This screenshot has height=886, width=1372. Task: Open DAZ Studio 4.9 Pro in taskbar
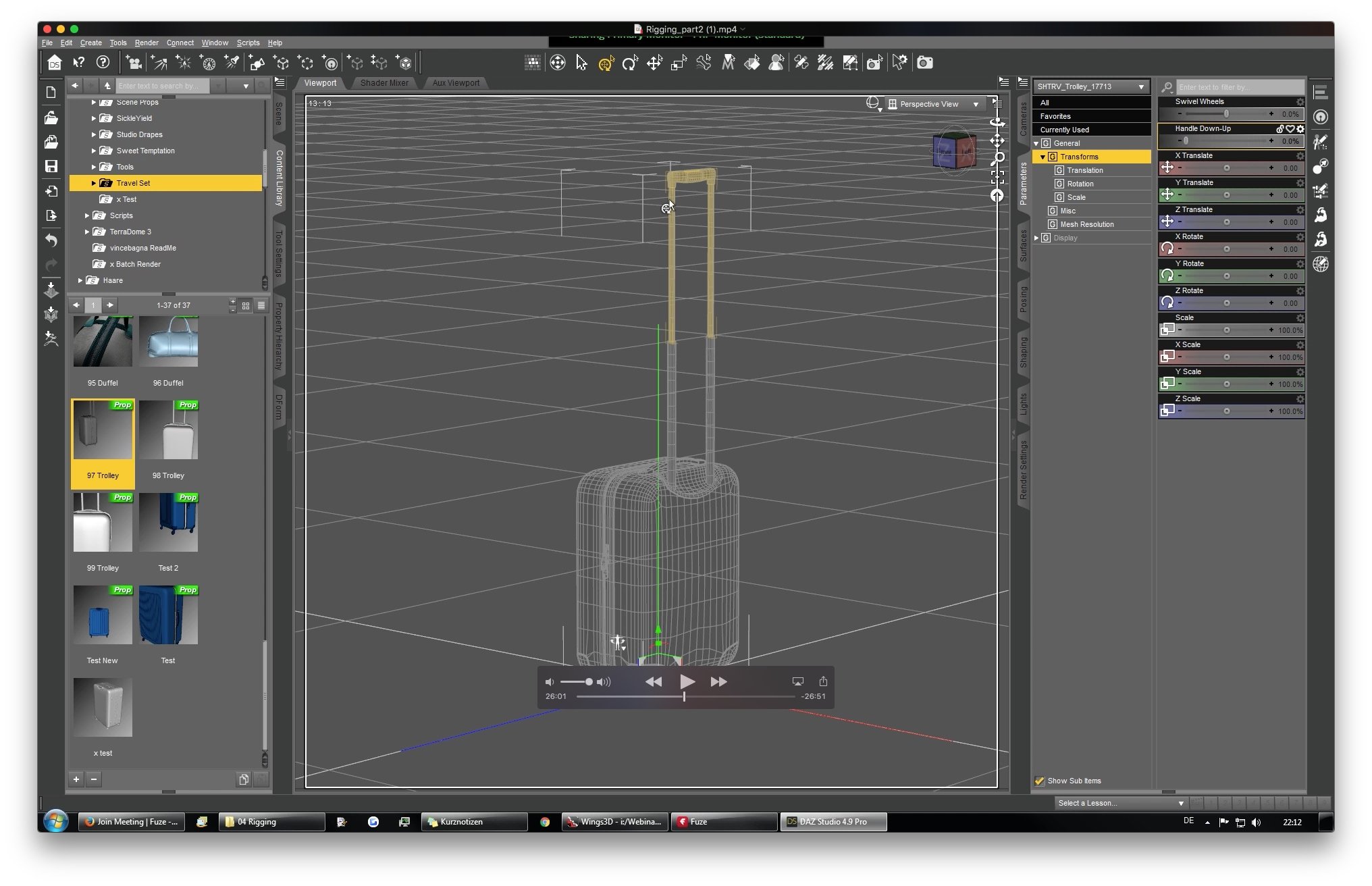click(833, 822)
